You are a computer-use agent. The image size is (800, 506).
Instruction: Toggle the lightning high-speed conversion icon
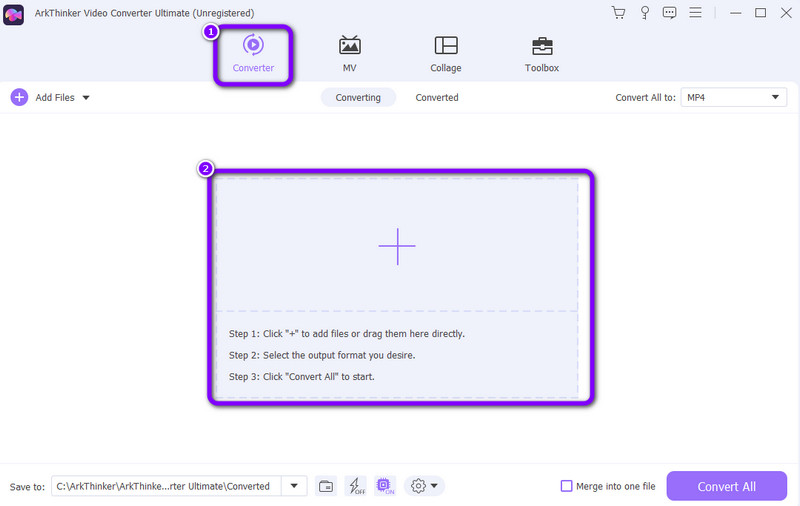pyautogui.click(x=356, y=486)
